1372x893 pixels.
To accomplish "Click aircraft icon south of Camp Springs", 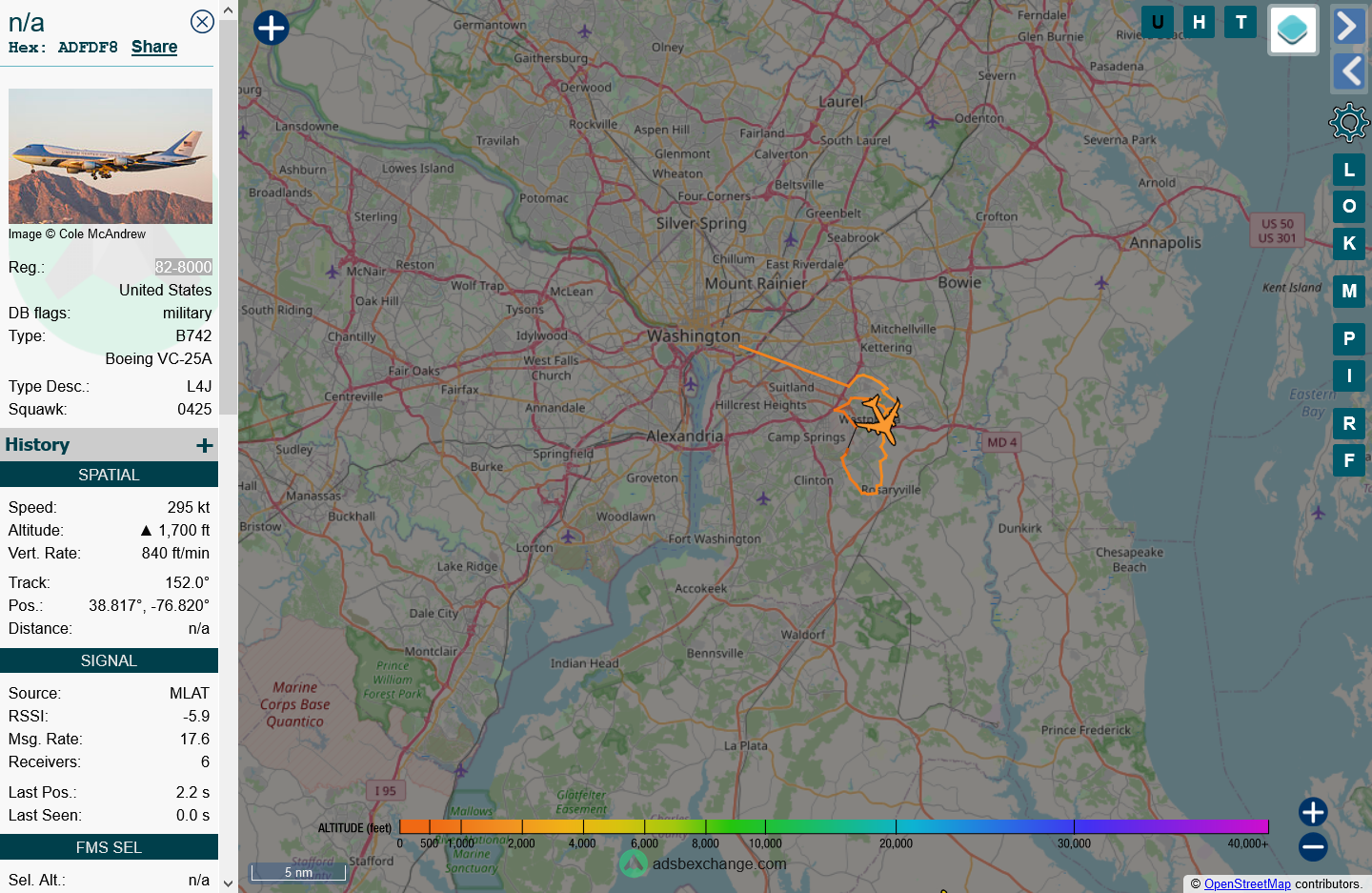I will 763,498.
